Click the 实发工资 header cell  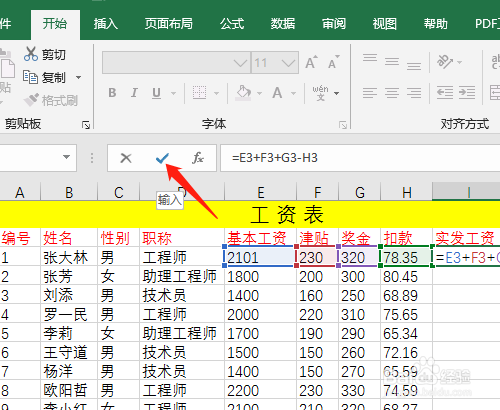coord(466,238)
